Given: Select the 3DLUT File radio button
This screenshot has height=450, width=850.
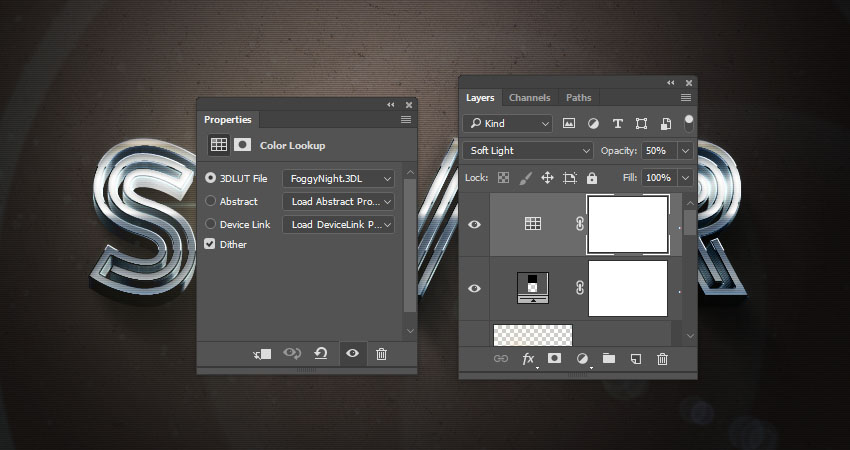Looking at the screenshot, I should (x=210, y=178).
